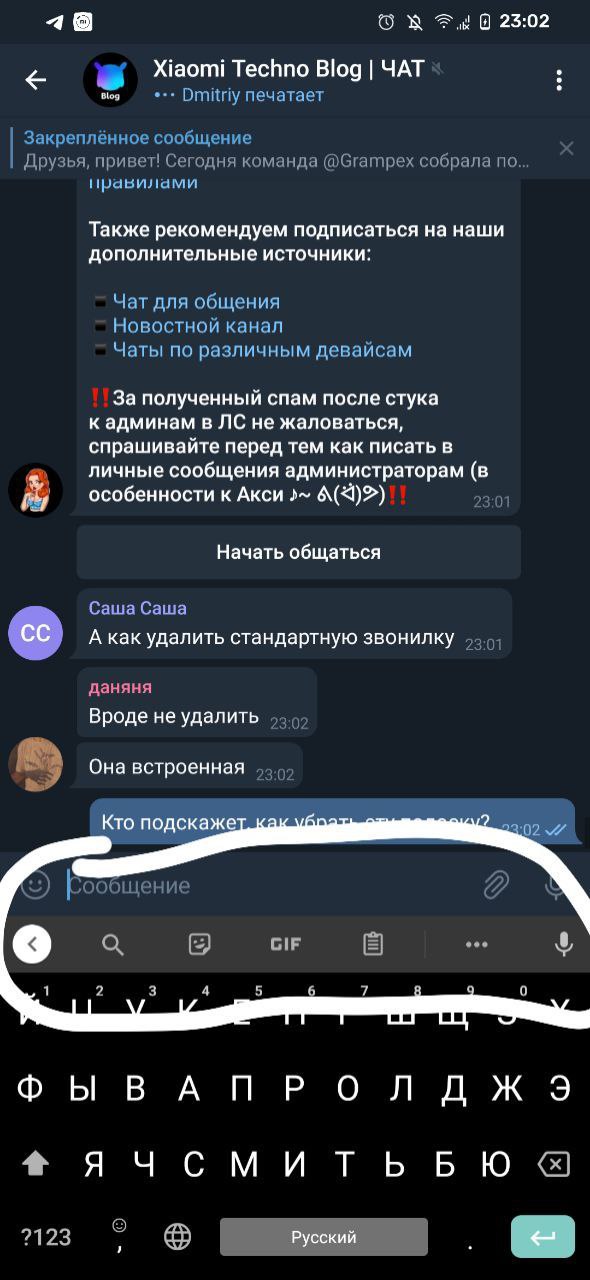Open the emoji picker in message field
The height and width of the screenshot is (1280, 590).
(x=35, y=885)
